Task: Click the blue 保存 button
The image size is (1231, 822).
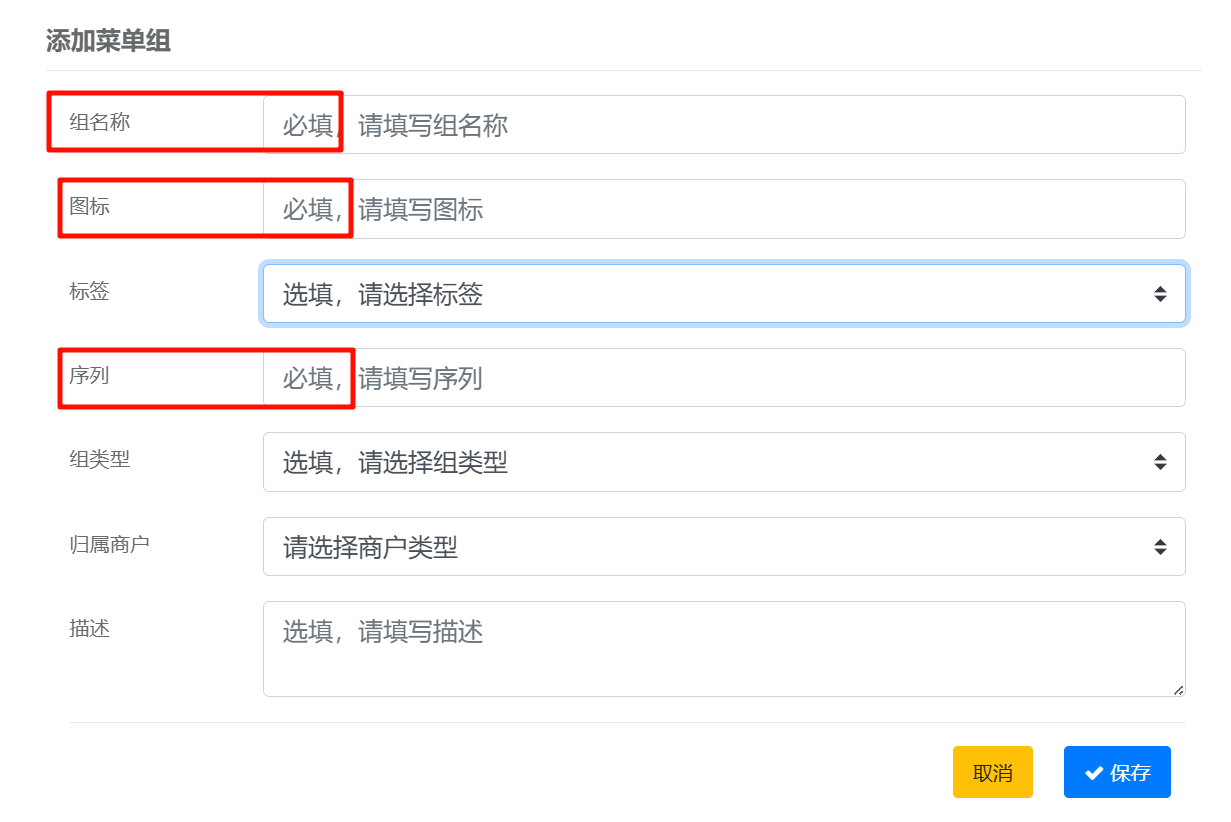Action: tap(1117, 772)
